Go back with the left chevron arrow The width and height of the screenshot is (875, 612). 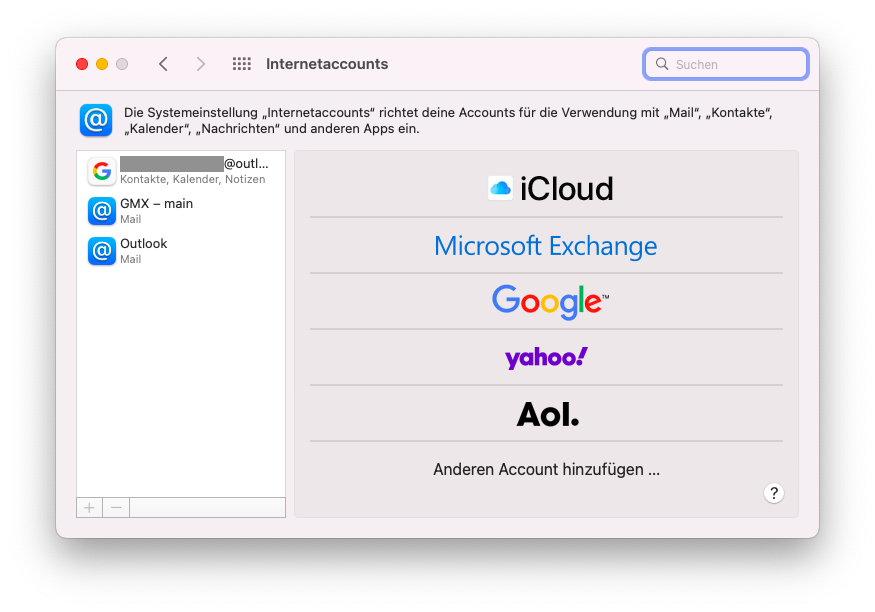pyautogui.click(x=164, y=64)
